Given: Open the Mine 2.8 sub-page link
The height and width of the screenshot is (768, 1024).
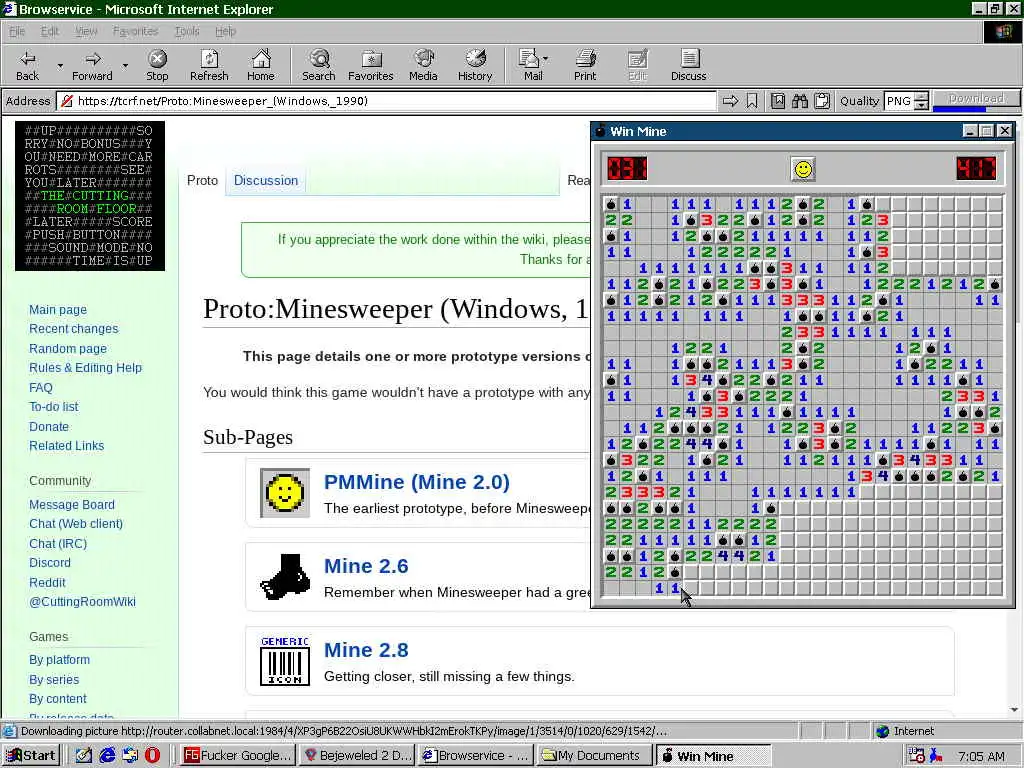Looking at the screenshot, I should click(x=366, y=650).
